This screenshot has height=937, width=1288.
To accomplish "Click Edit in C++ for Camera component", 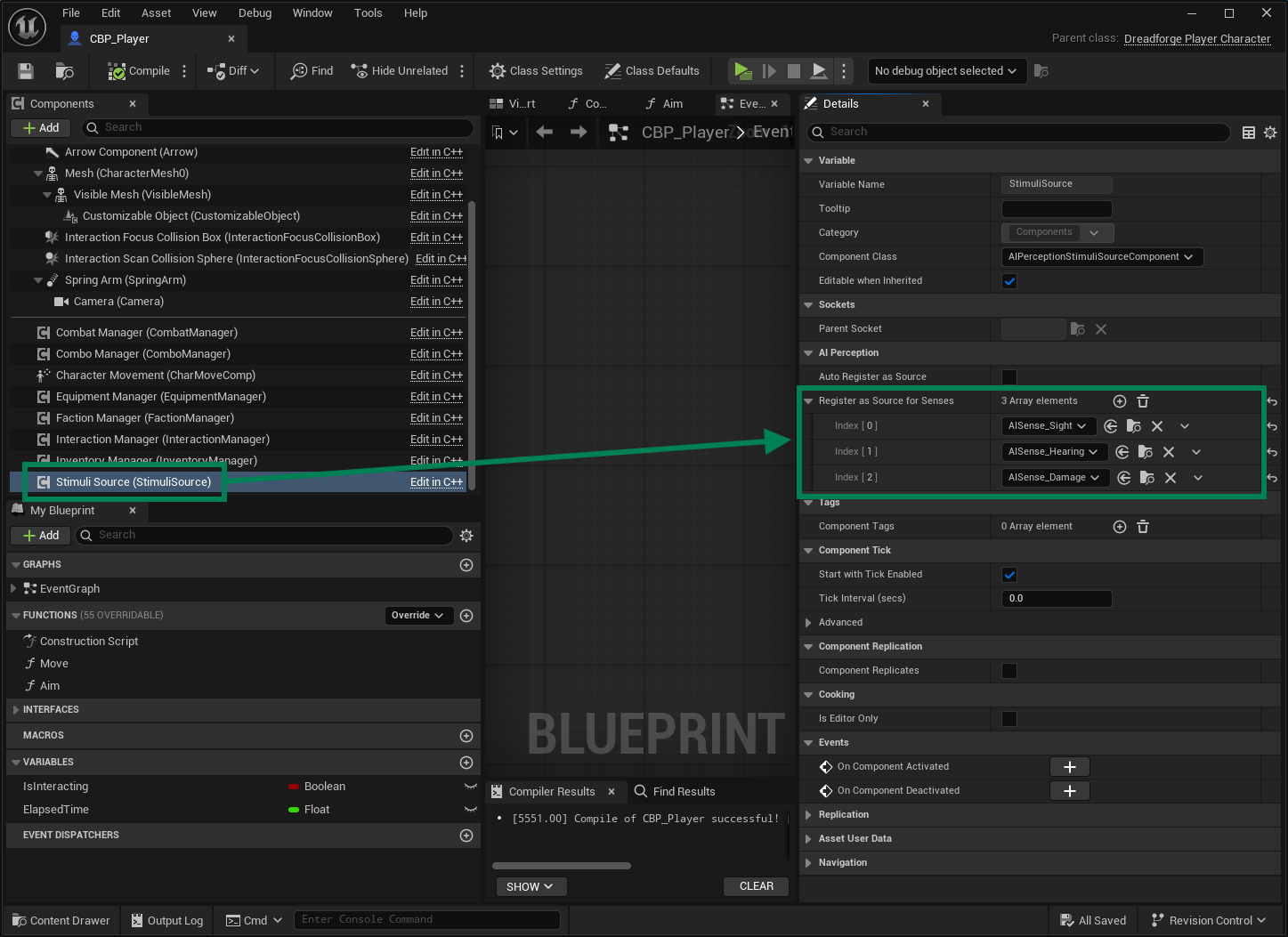I will 436,301.
